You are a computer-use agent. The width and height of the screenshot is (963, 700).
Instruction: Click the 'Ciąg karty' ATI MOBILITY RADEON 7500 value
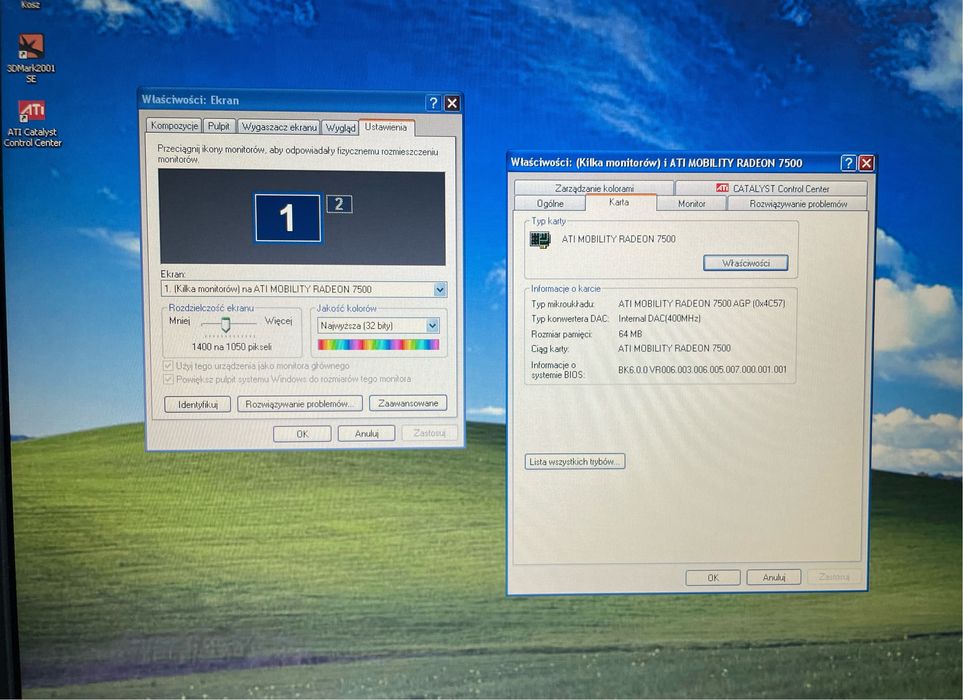pyautogui.click(x=674, y=348)
